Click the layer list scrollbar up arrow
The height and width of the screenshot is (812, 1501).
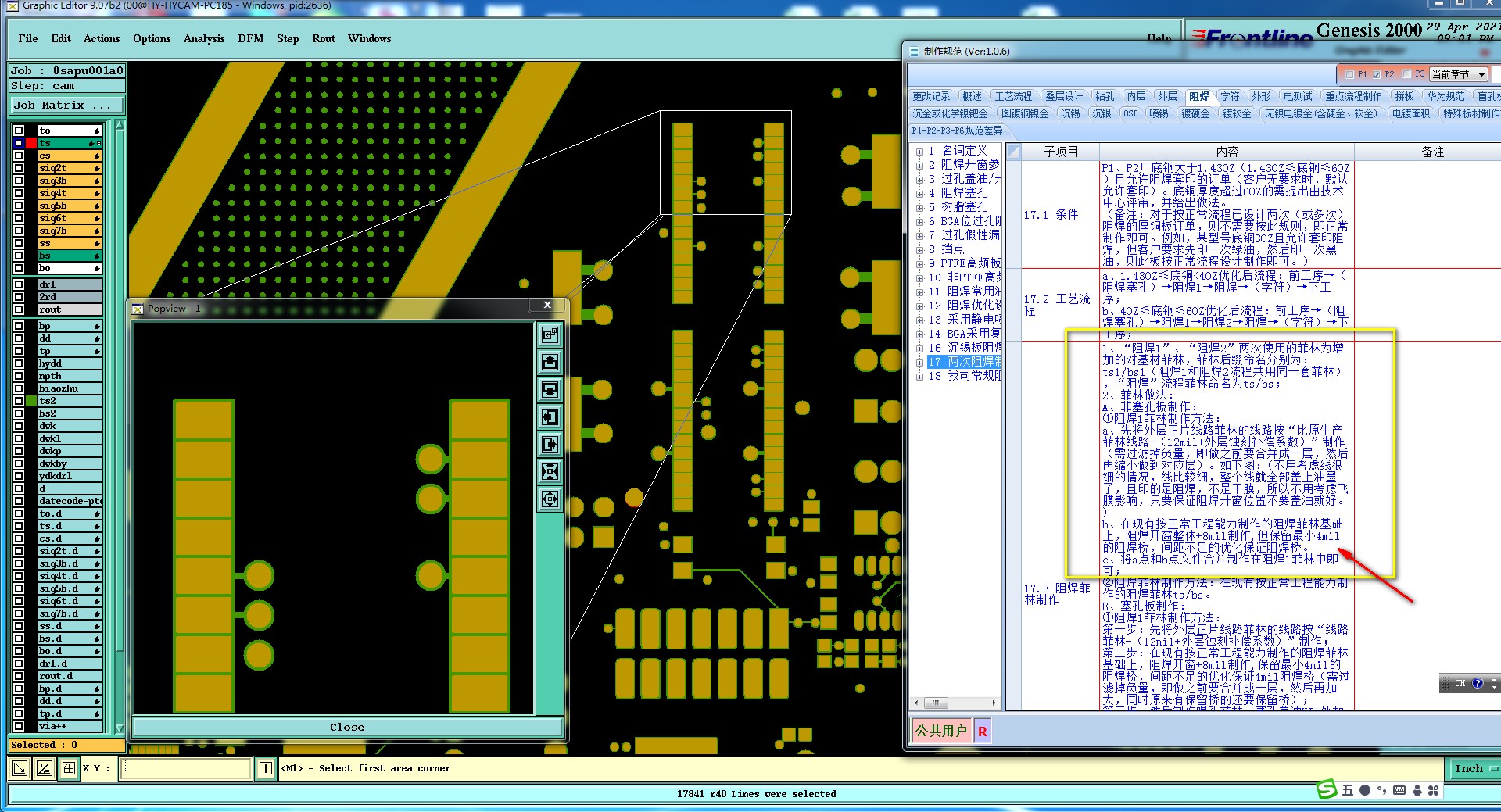click(x=120, y=126)
